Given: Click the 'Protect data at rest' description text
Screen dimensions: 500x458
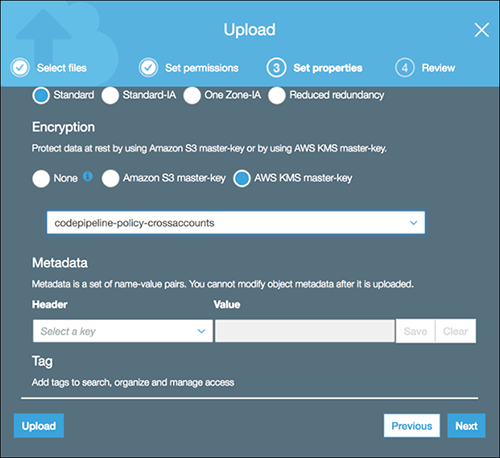Looking at the screenshot, I should (209, 149).
